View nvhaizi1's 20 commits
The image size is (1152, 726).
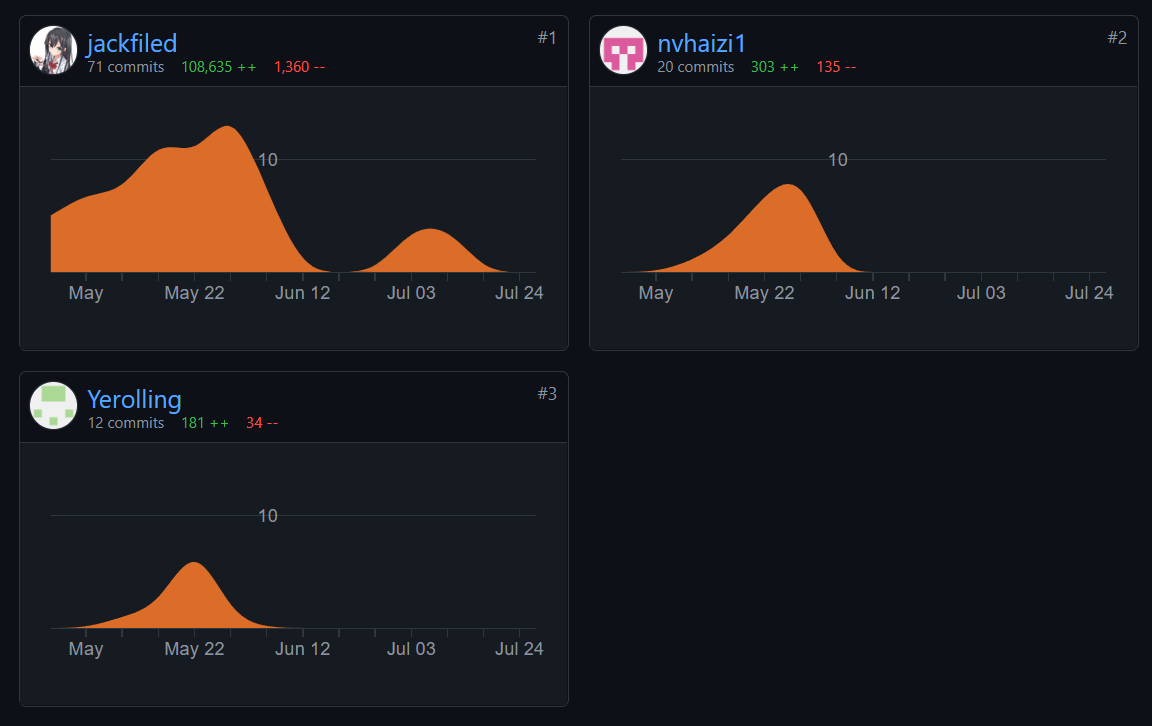(x=695, y=67)
